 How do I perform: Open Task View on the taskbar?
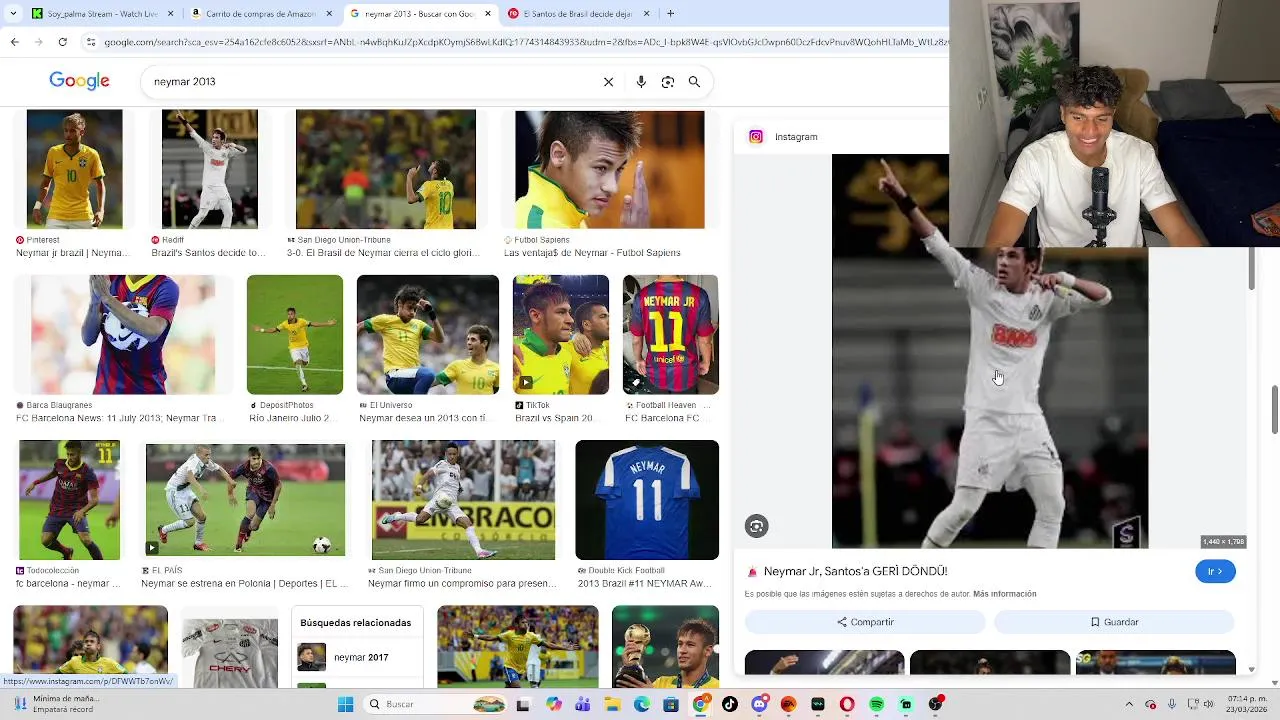click(x=522, y=704)
